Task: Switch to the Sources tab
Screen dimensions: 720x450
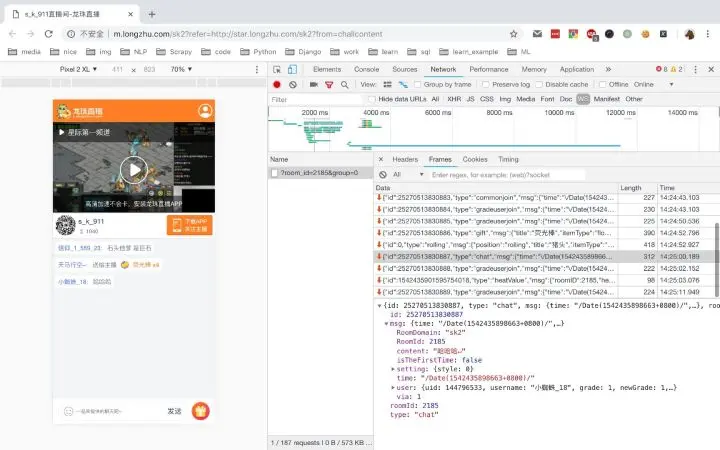Action: 405,69
